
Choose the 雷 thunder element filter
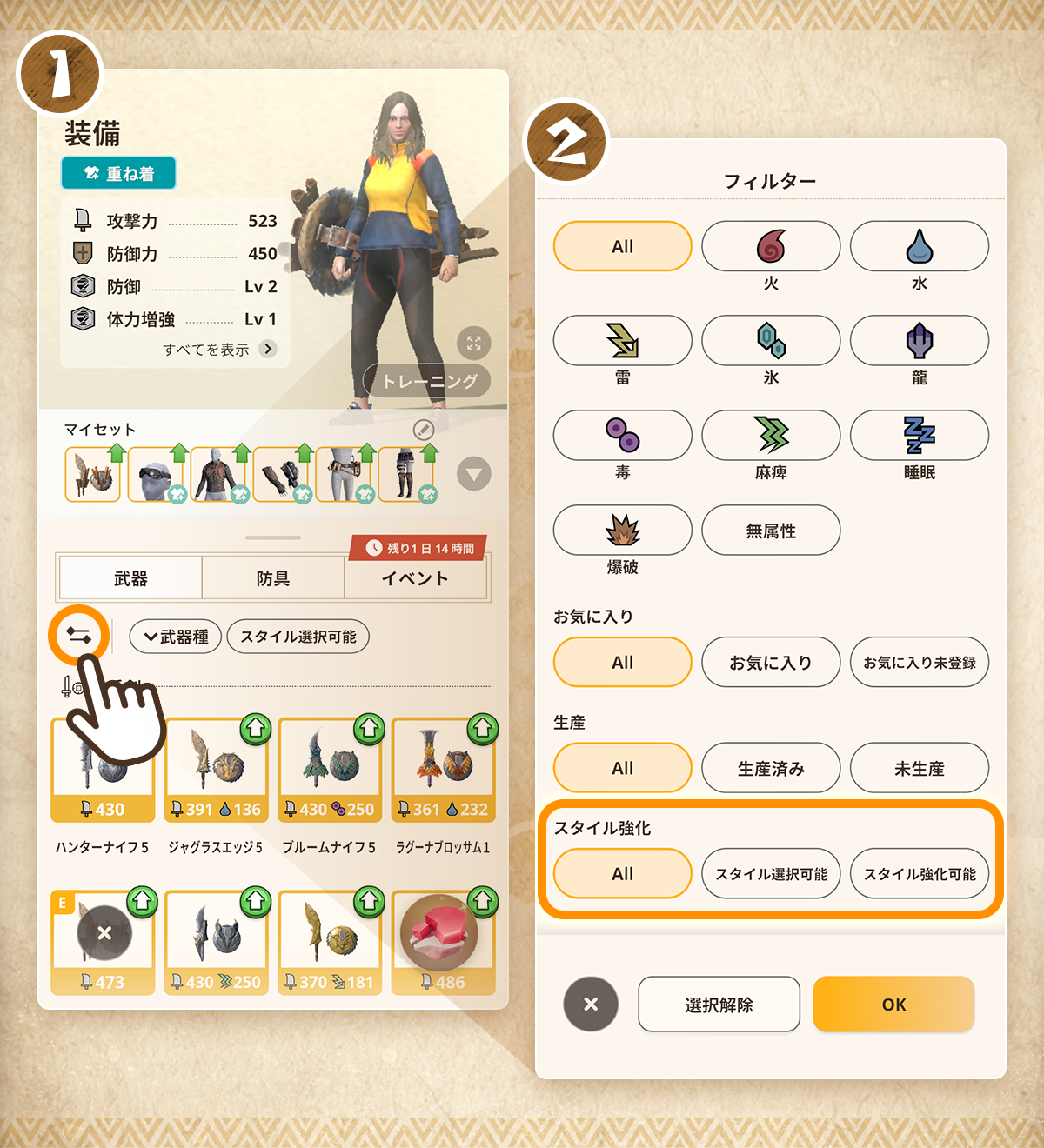pos(623,340)
